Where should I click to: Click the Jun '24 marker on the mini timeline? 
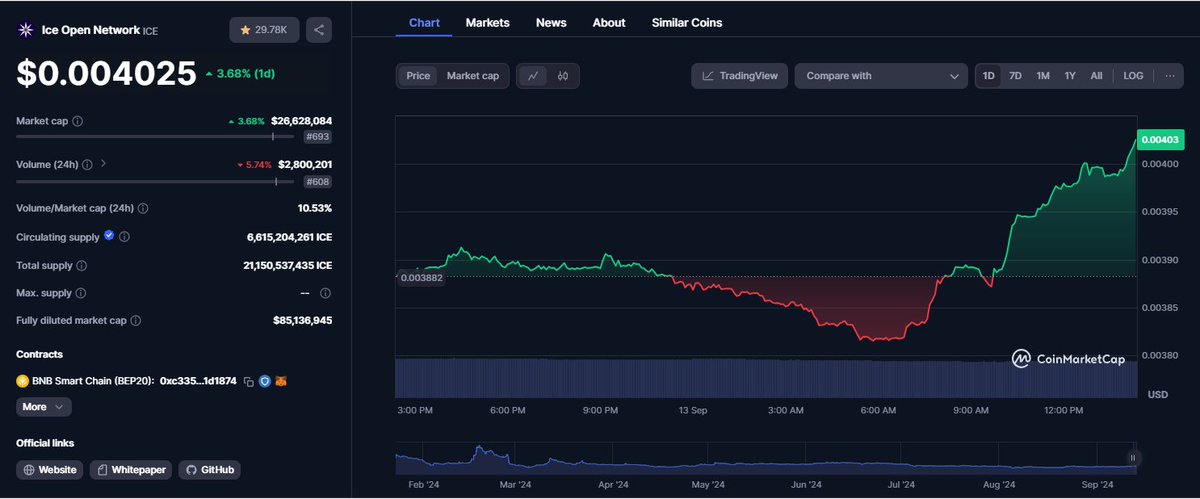tap(806, 485)
